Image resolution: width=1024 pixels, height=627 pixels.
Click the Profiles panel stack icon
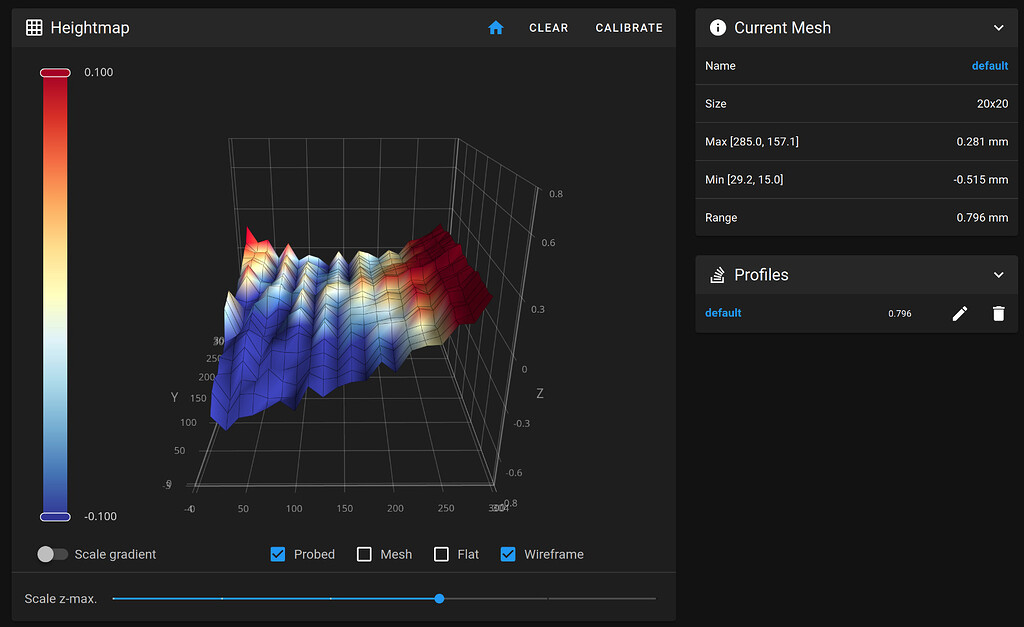click(717, 274)
